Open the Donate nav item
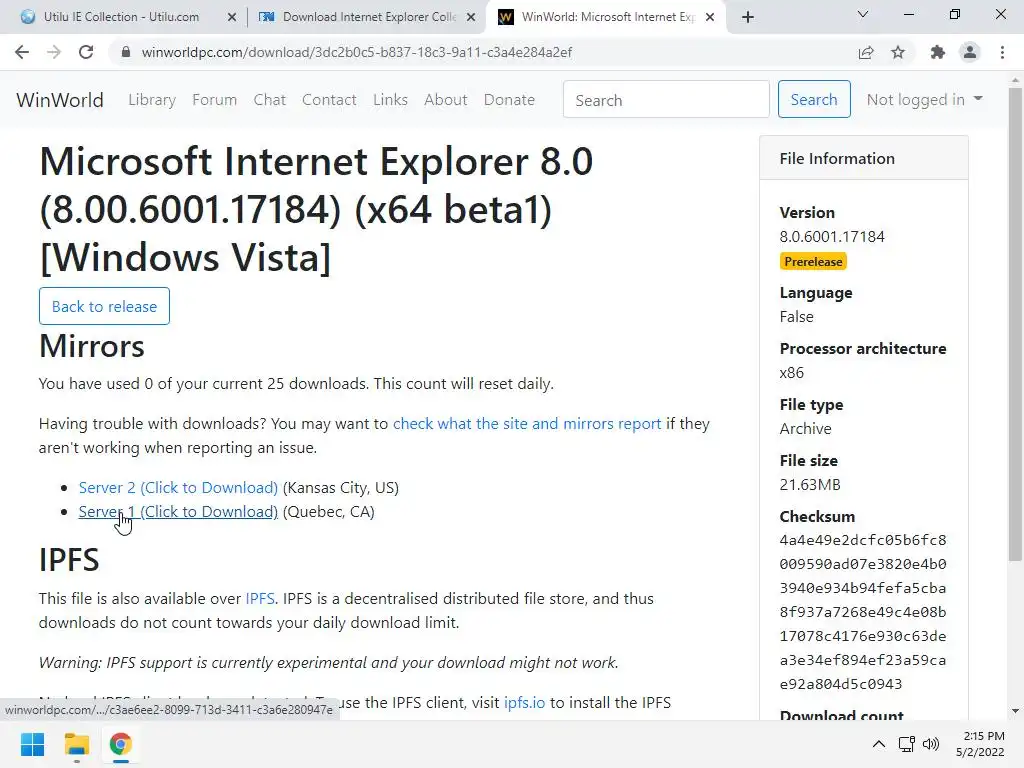 509,100
